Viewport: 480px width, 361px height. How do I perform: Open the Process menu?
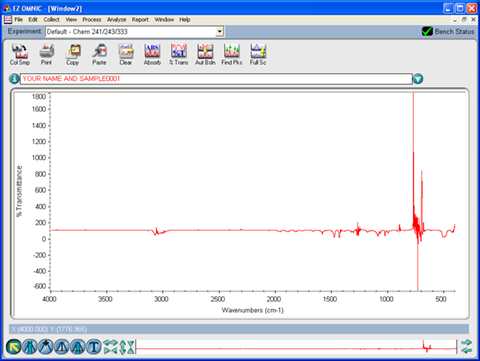92,20
